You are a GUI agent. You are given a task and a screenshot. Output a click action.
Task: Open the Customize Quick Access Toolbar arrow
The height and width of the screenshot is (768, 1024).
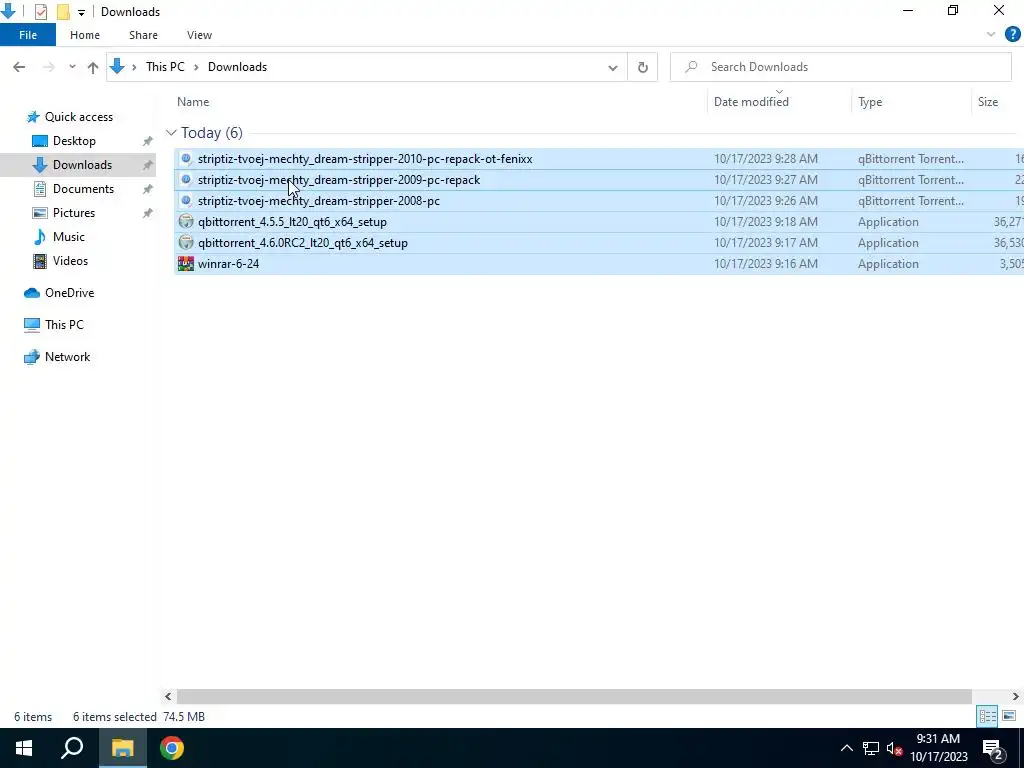pyautogui.click(x=81, y=12)
